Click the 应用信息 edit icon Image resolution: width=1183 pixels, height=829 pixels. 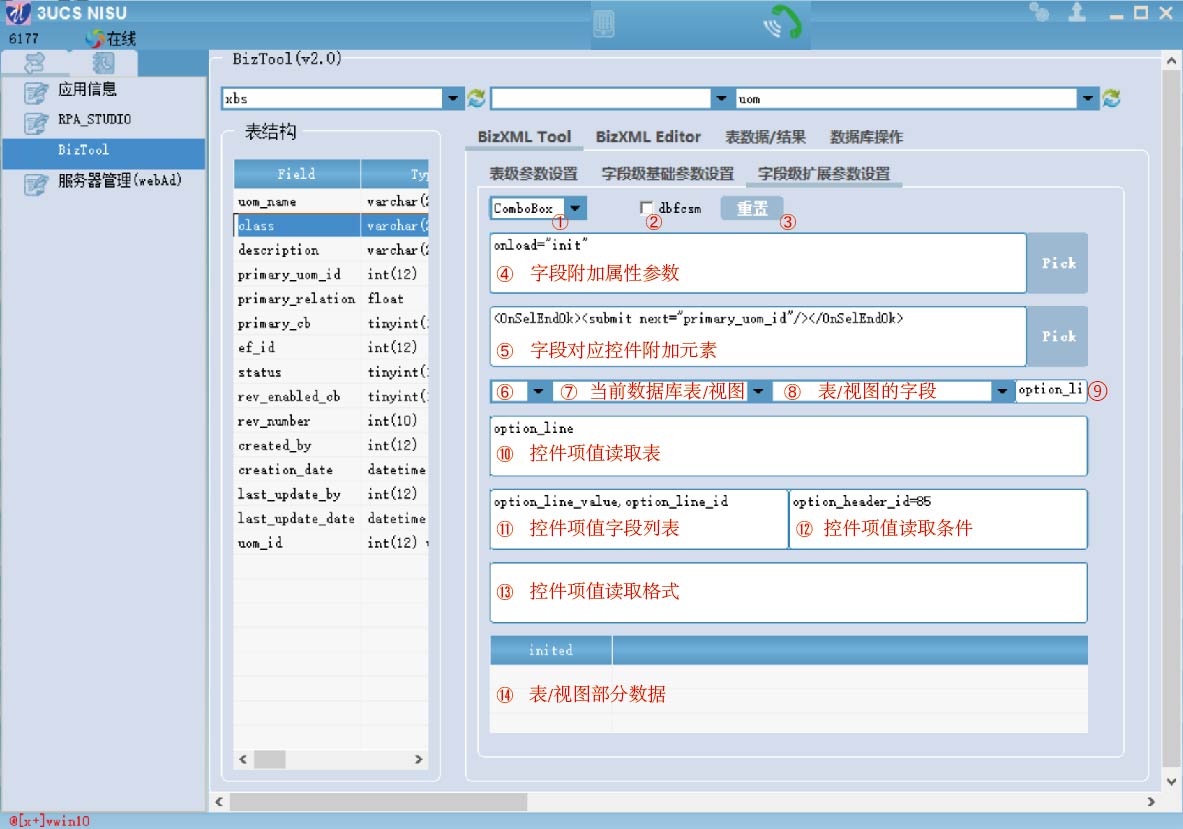pyautogui.click(x=35, y=92)
